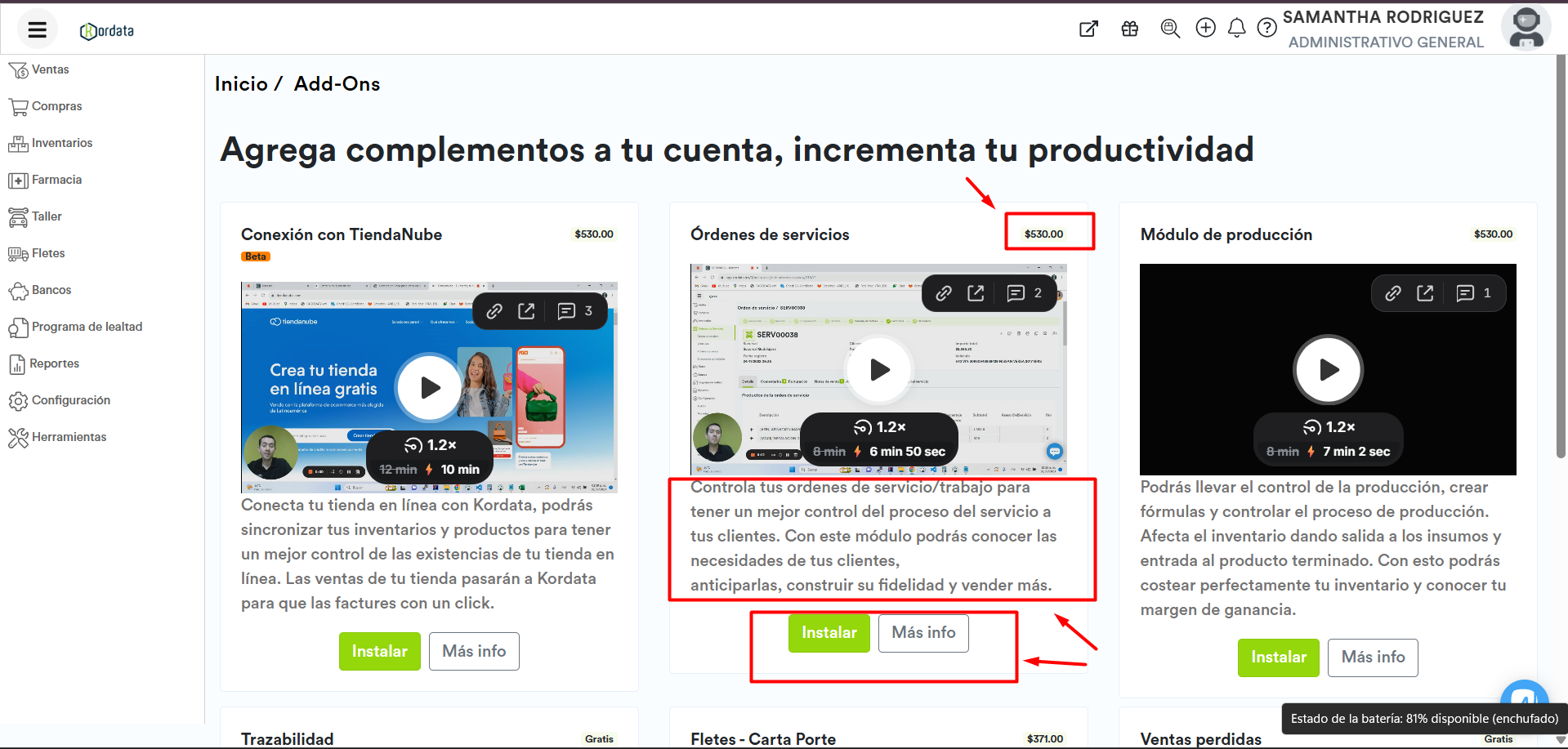Screen dimensions: 1568x749
Task: Install the Módulo de producción add-on
Action: click(x=1279, y=658)
